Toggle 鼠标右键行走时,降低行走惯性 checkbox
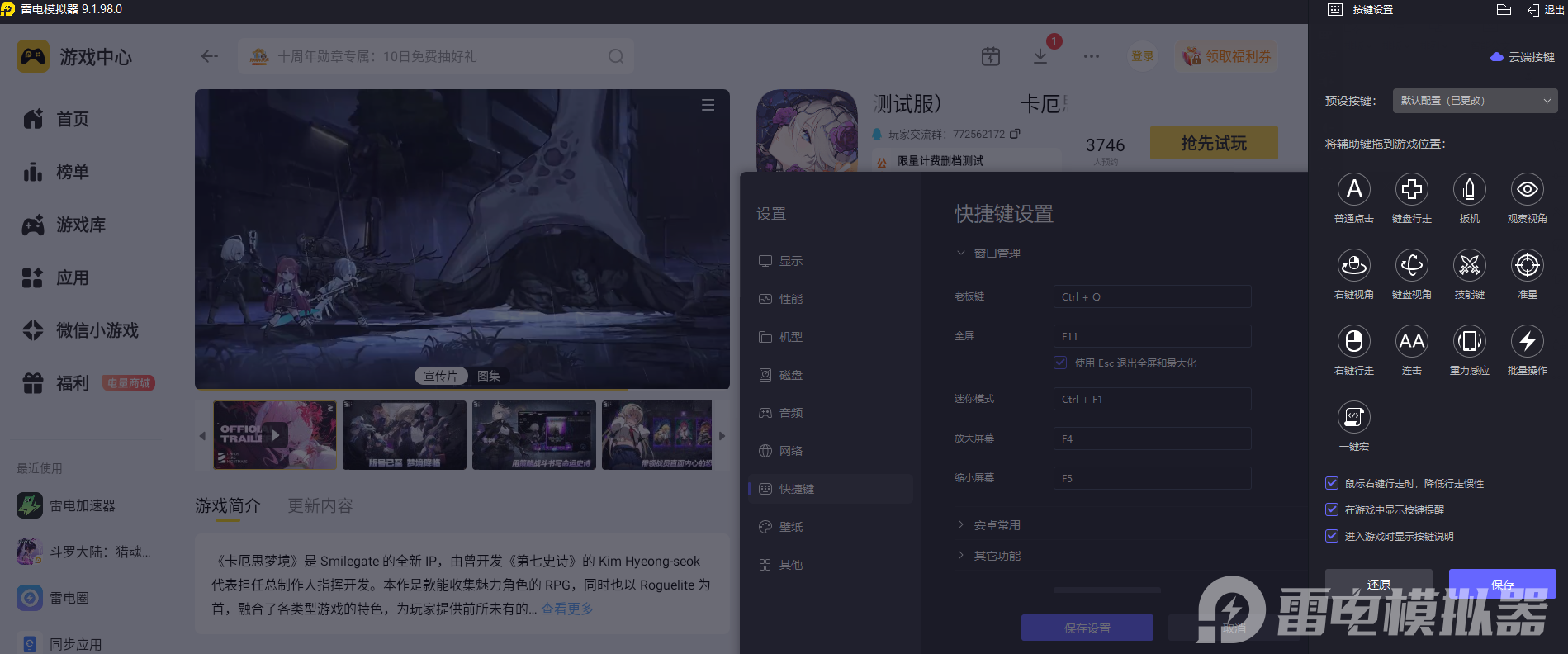This screenshot has height=654, width=1568. pos(1332,483)
